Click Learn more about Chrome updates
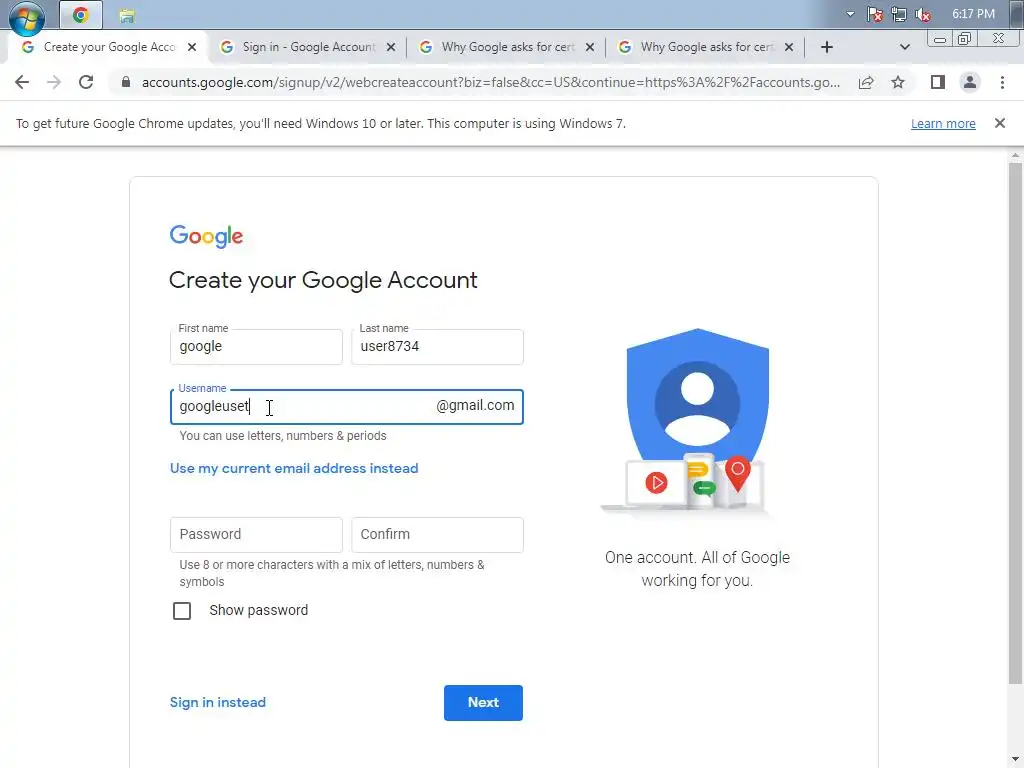Screen dimensions: 1024x768 [943, 123]
